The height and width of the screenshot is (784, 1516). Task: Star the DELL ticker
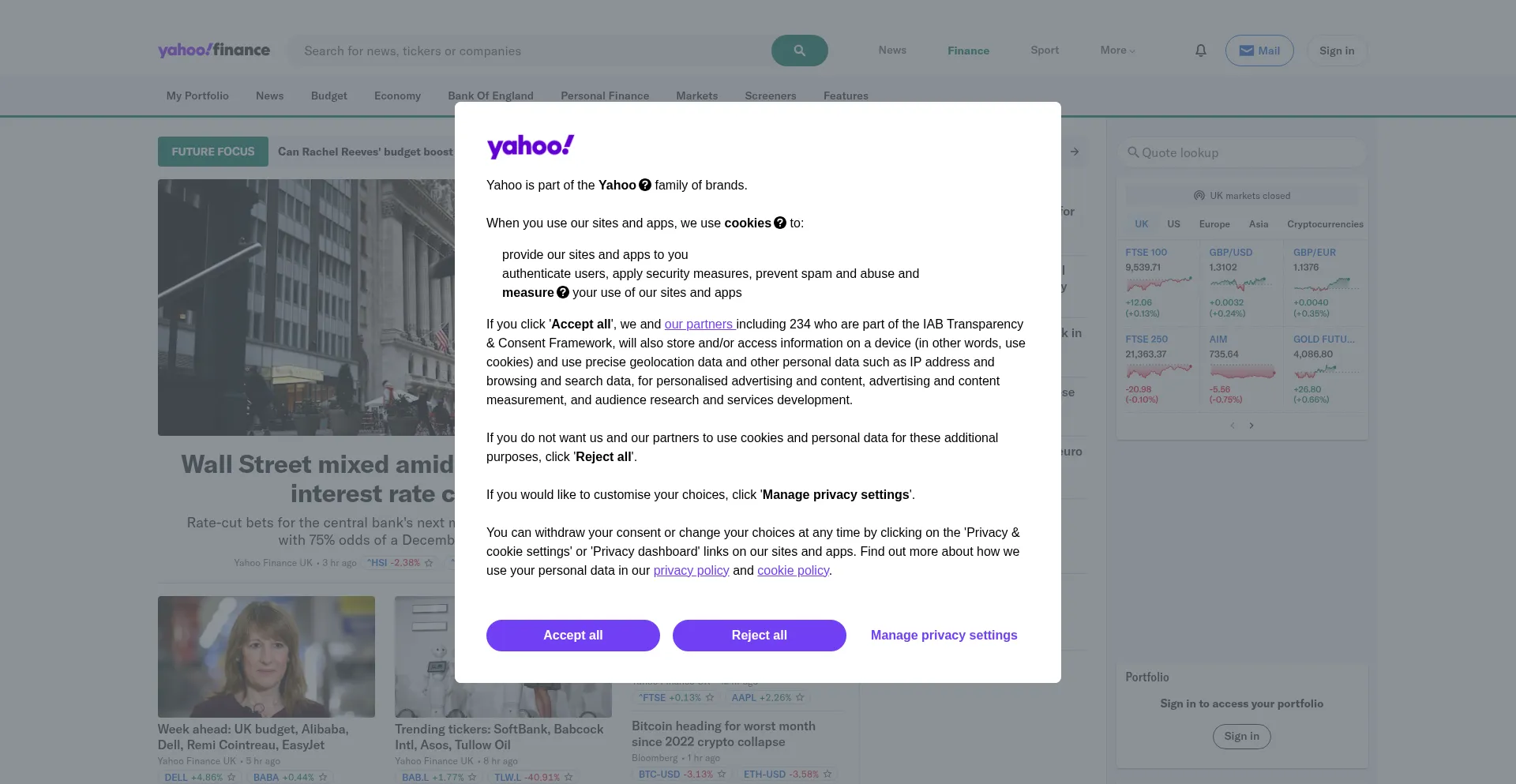(231, 778)
